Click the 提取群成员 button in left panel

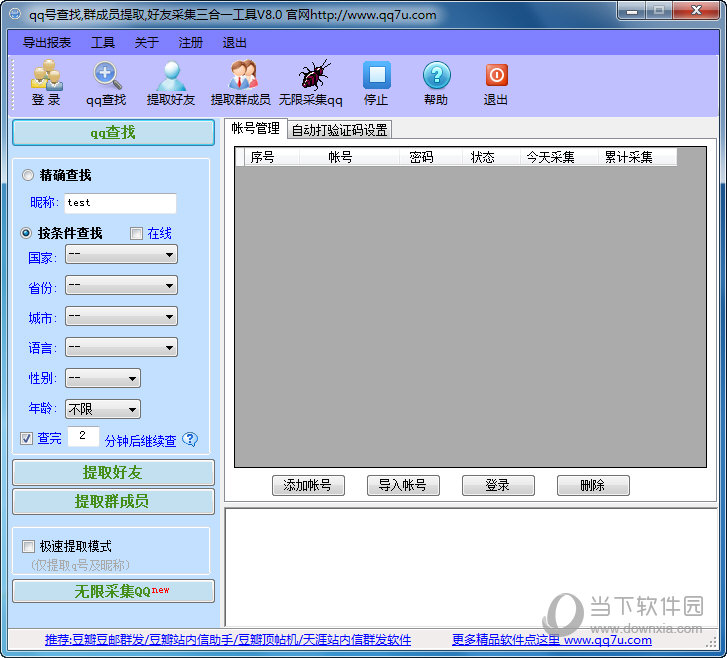[x=113, y=501]
